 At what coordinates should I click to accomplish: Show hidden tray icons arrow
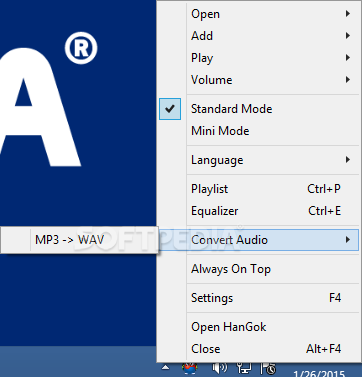pos(166,368)
